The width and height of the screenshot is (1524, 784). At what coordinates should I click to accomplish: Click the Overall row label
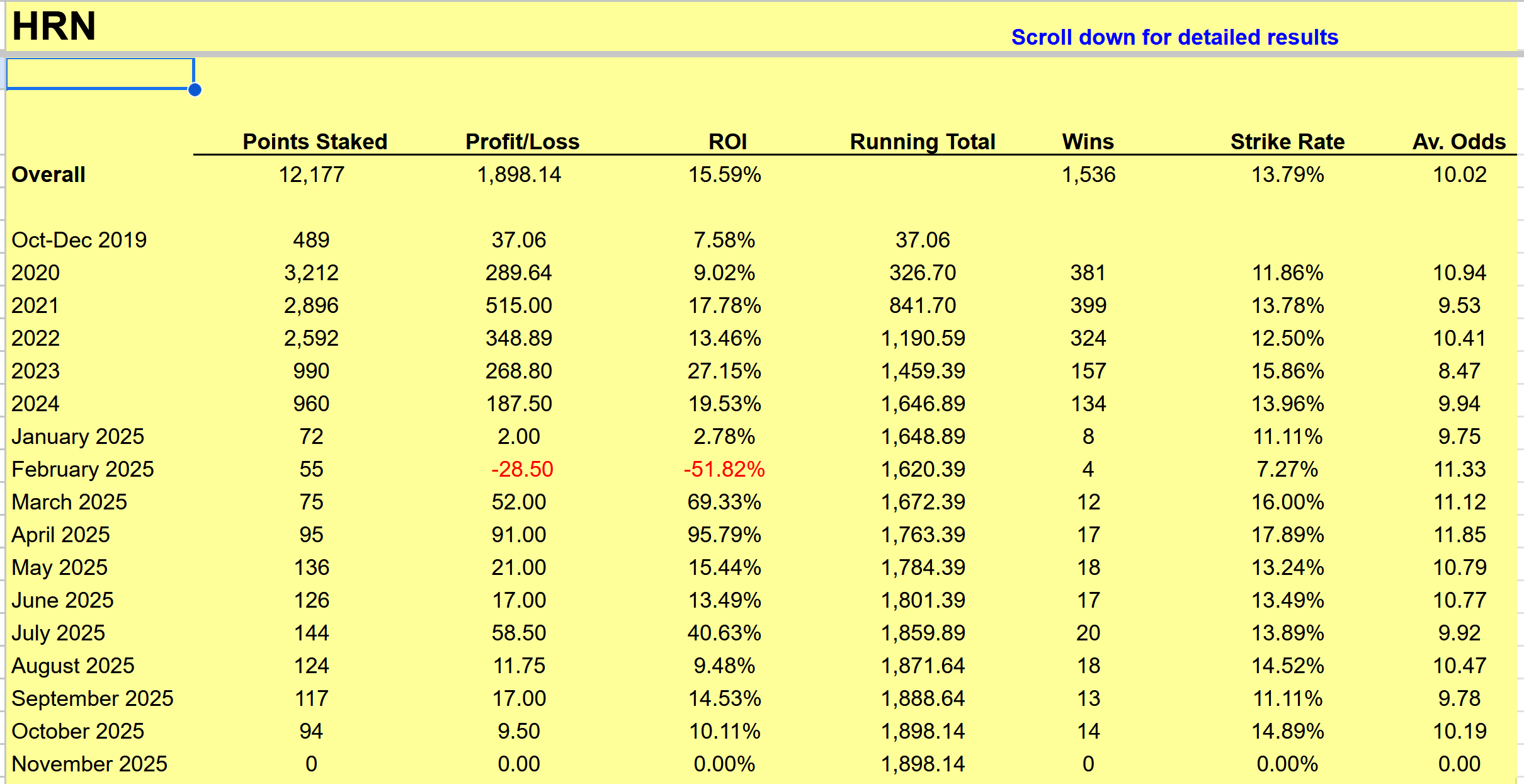tap(48, 174)
